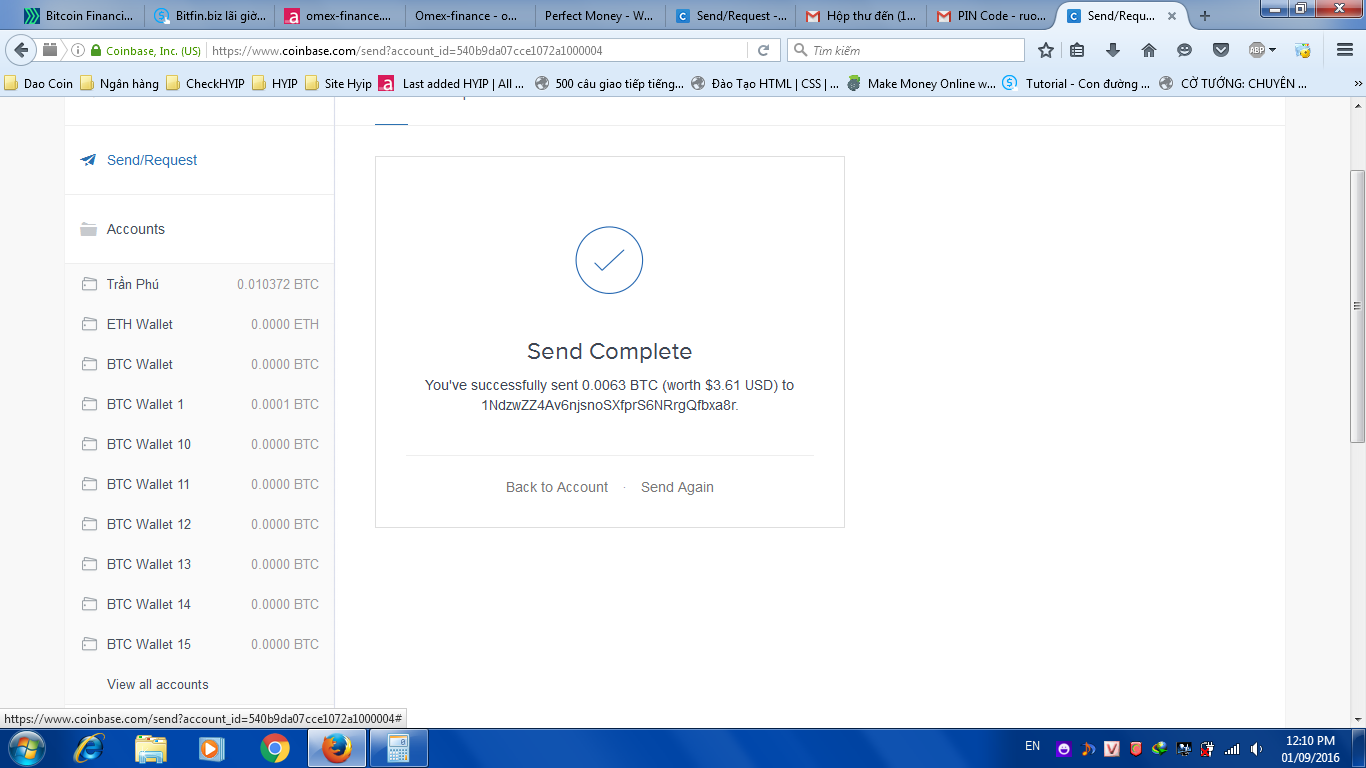Go to the Firefox Home icon
This screenshot has width=1366, height=768.
[1149, 50]
